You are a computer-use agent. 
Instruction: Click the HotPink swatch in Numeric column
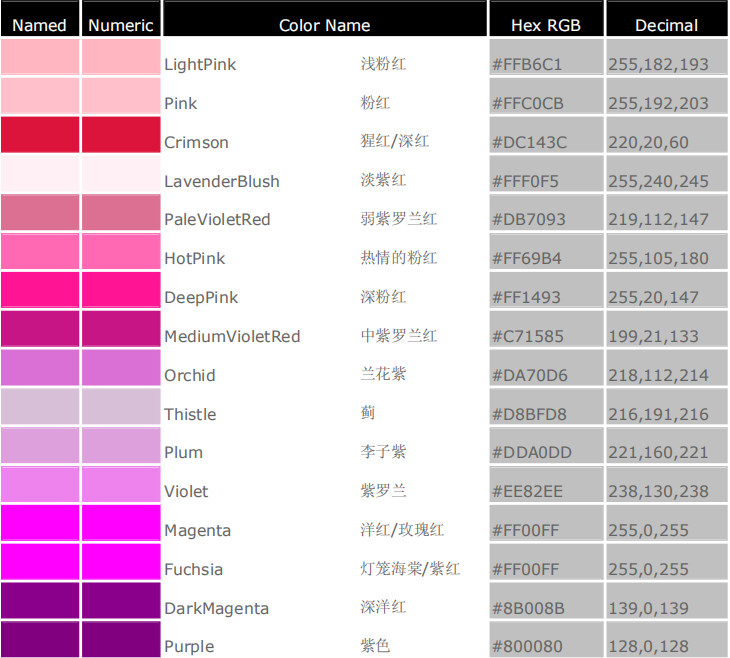point(121,251)
